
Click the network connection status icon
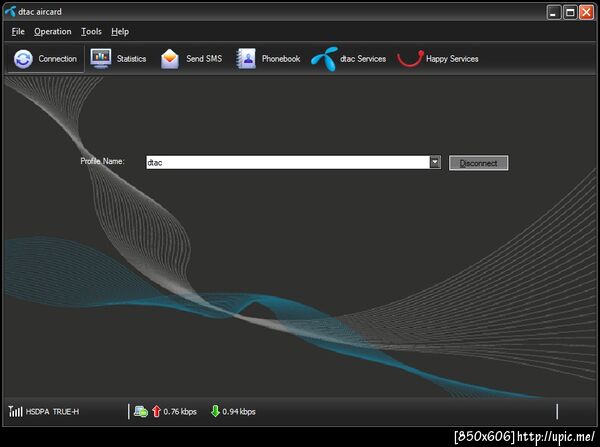[x=141, y=411]
